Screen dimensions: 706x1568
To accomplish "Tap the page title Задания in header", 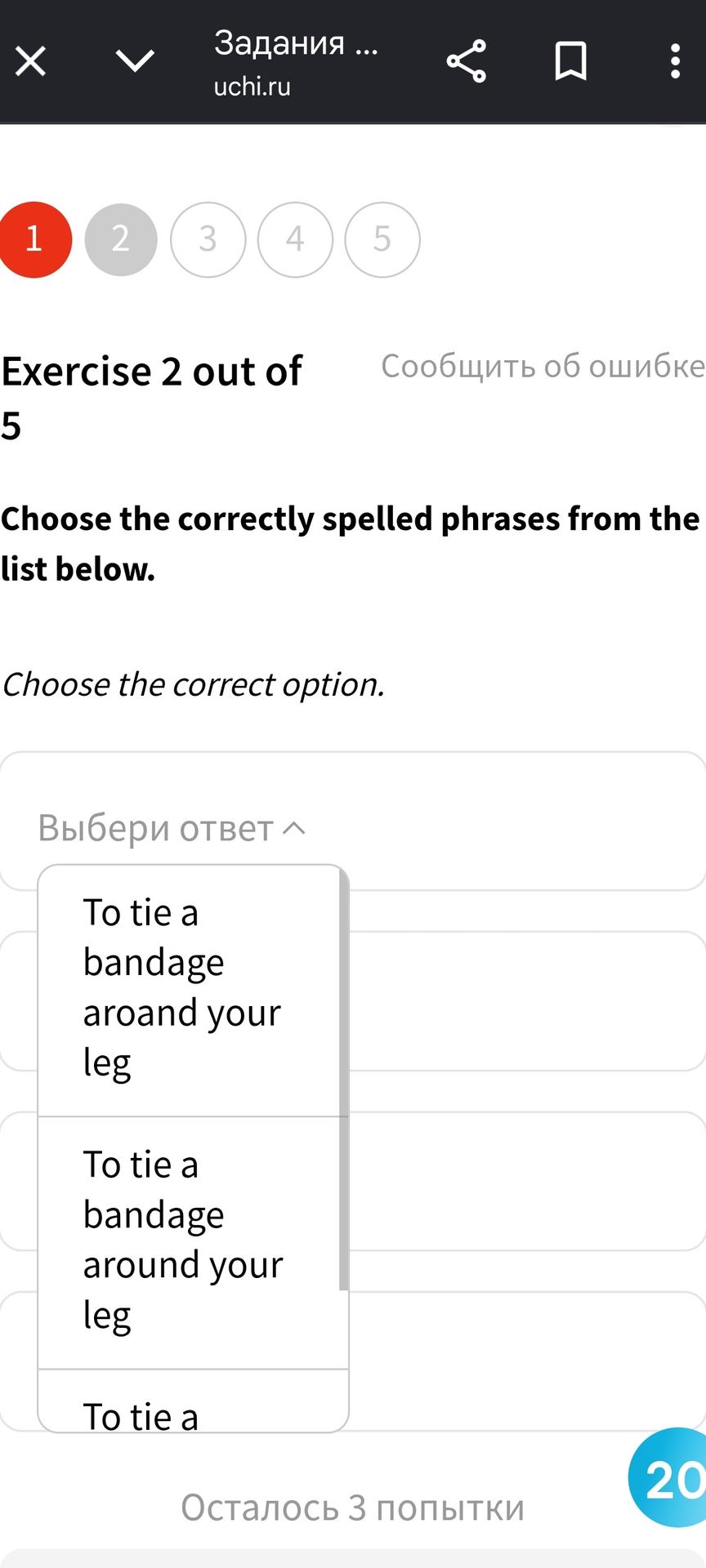I will pyautogui.click(x=296, y=42).
